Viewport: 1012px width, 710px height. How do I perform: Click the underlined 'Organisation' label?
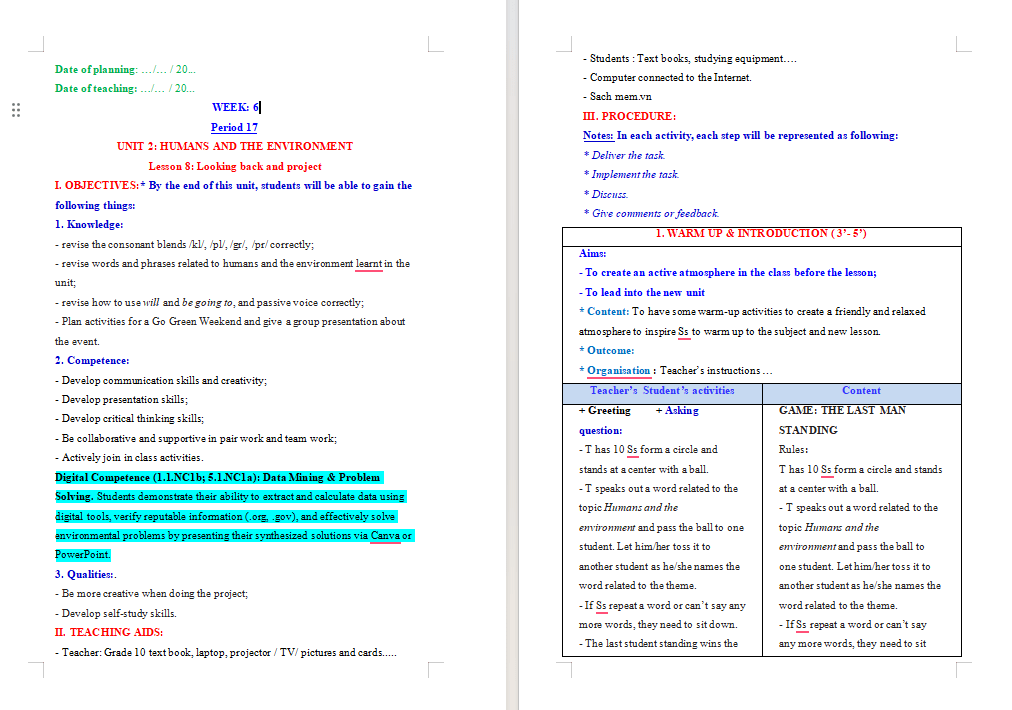click(618, 370)
